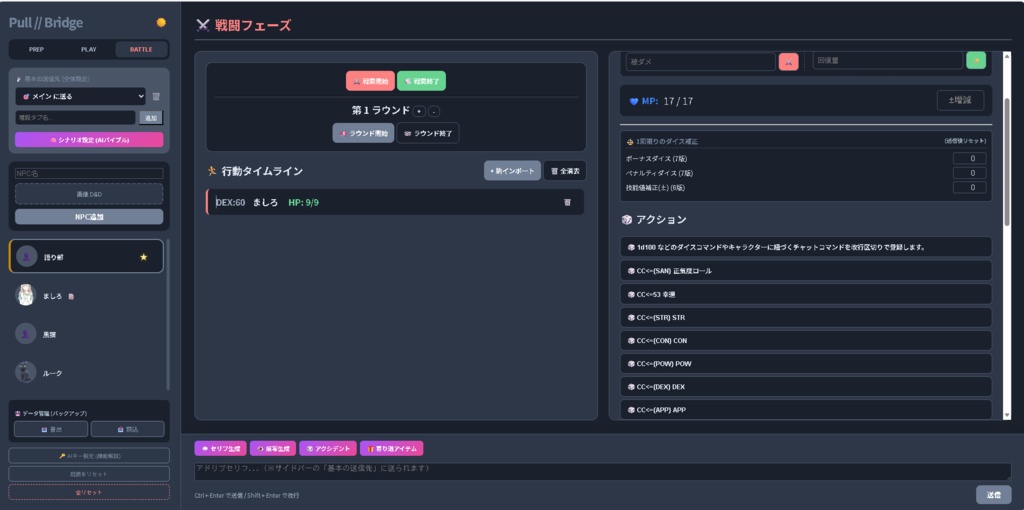Click the sheet icon next to ましろ
The image size is (1024, 510).
tap(71, 296)
